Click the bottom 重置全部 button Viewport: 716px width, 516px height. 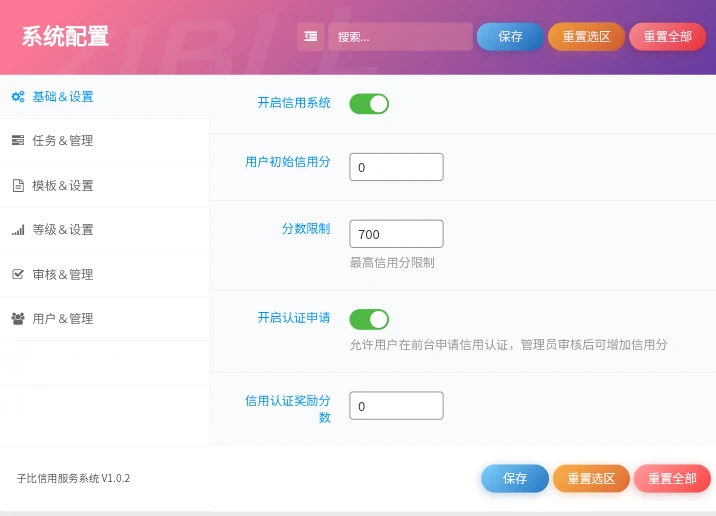tap(672, 479)
